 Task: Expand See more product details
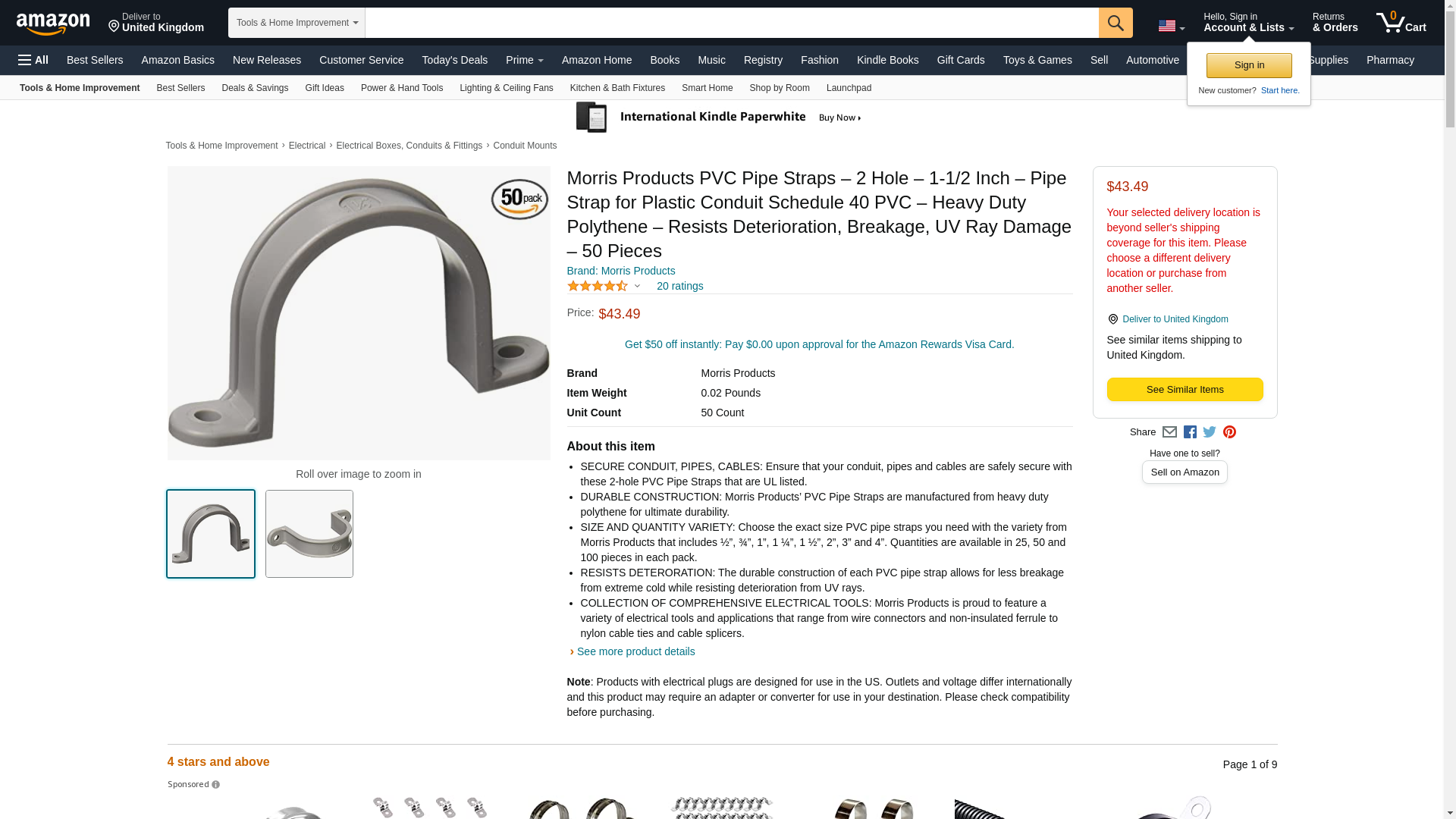click(635, 651)
